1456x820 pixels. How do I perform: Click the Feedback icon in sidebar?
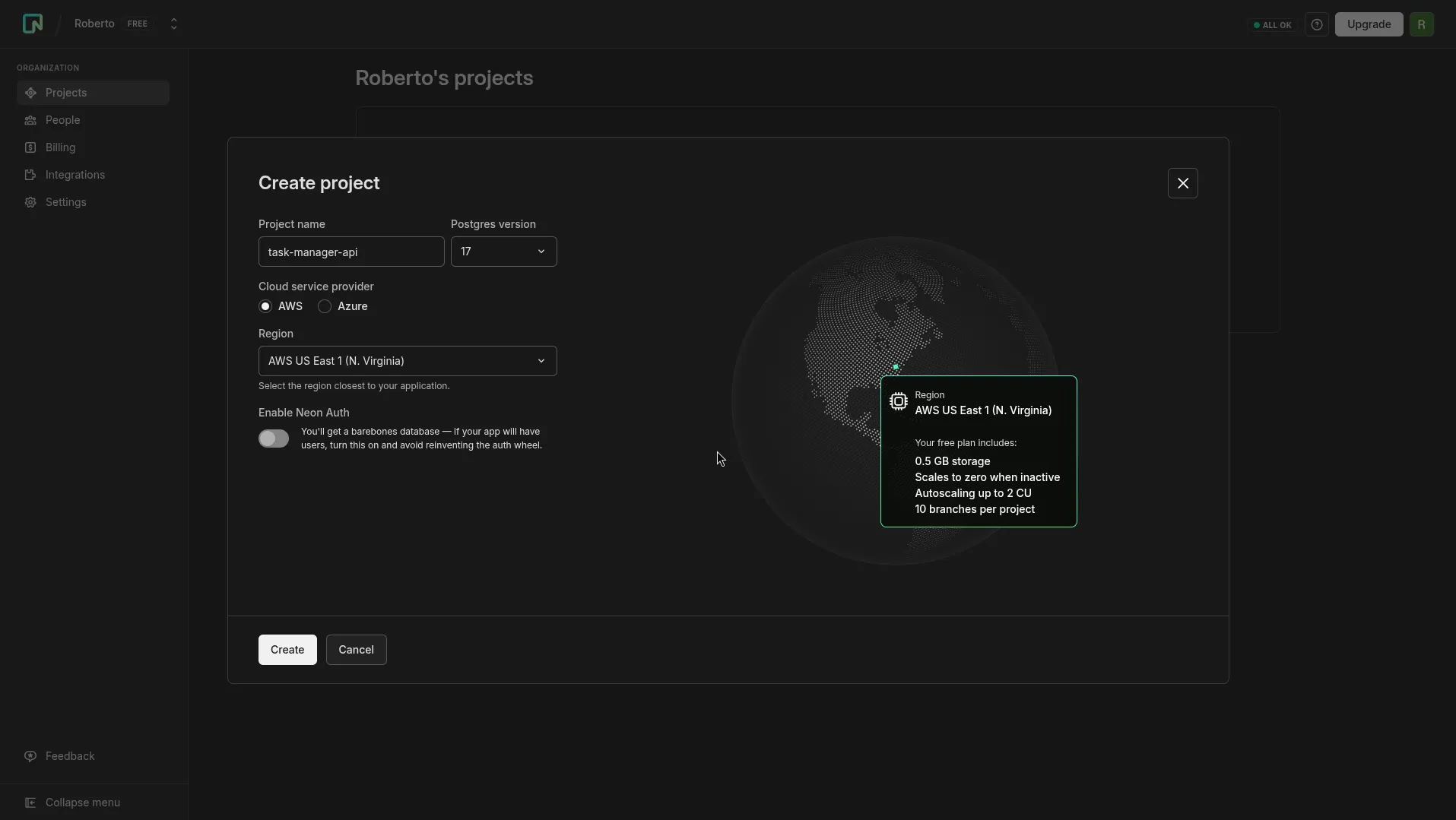pyautogui.click(x=30, y=756)
